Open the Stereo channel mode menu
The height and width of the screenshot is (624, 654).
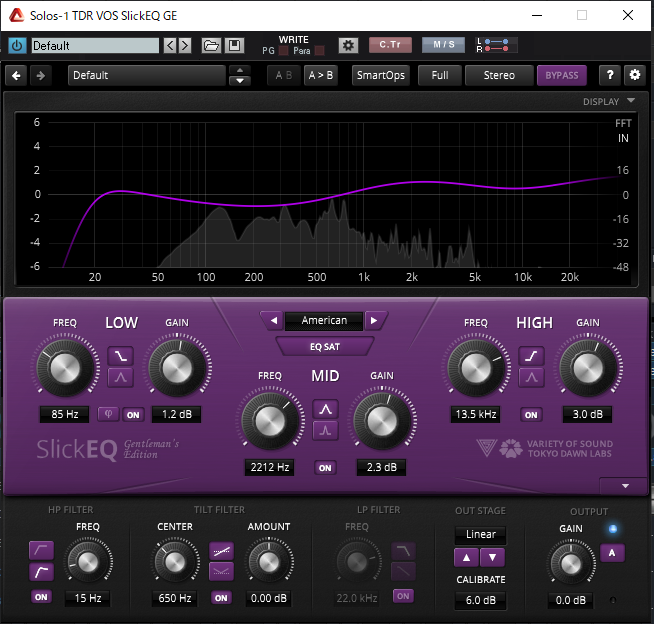pyautogui.click(x=499, y=75)
